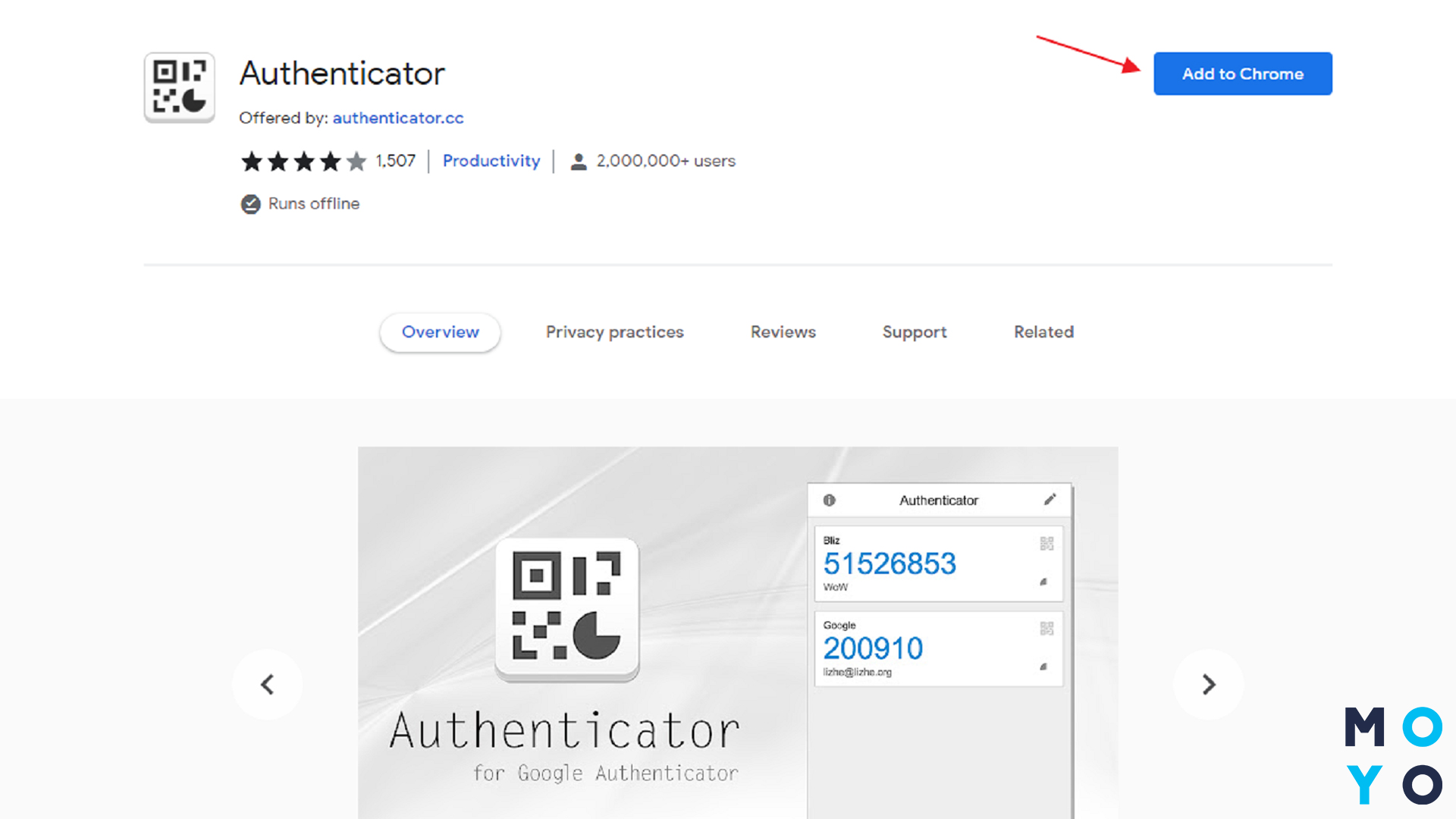Open the Privacy practices tab
Viewport: 1456px width, 819px height.
(614, 332)
